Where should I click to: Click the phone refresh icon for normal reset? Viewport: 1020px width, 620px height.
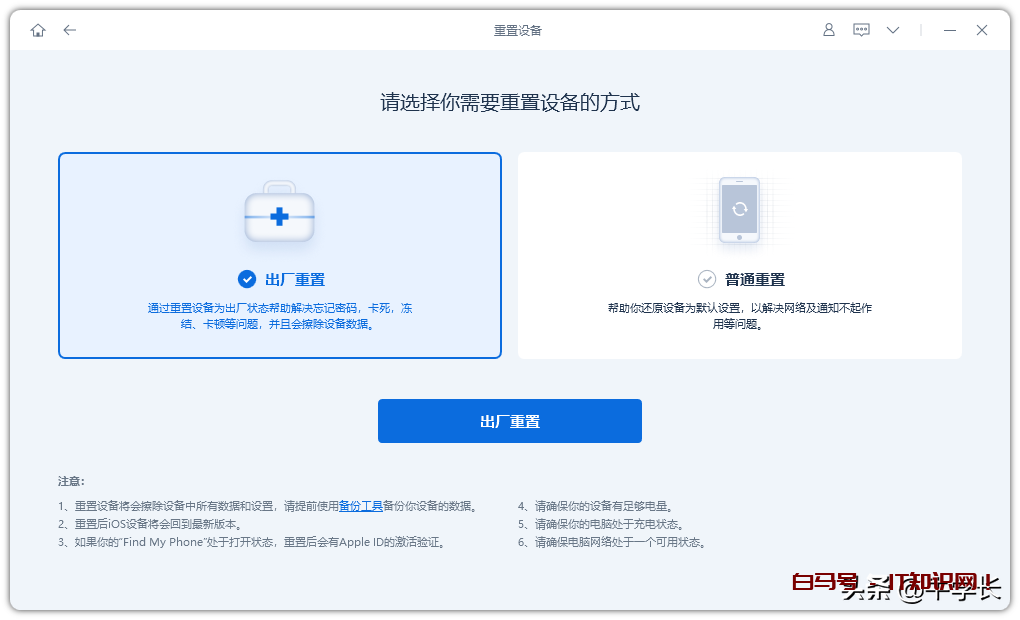(739, 210)
